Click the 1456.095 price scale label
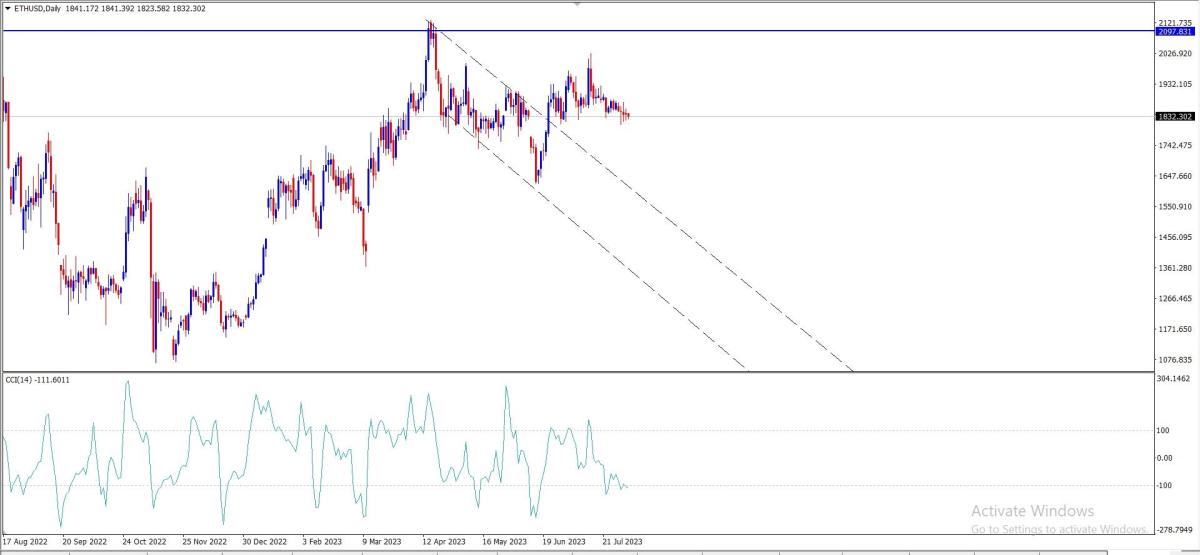 coord(1174,238)
